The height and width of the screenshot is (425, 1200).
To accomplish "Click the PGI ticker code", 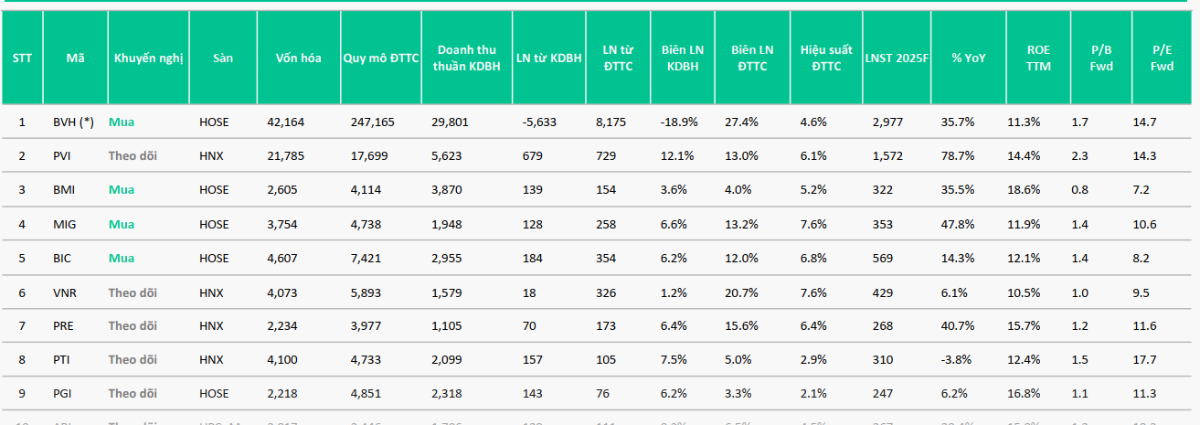I will coord(63,394).
